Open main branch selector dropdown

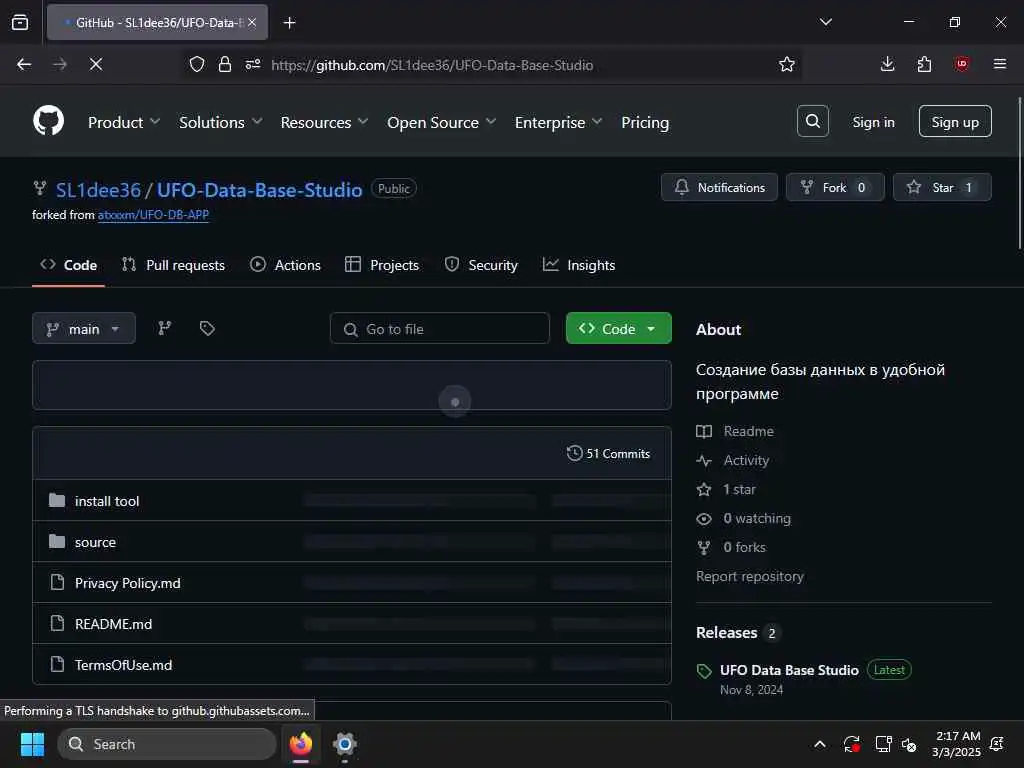[84, 328]
